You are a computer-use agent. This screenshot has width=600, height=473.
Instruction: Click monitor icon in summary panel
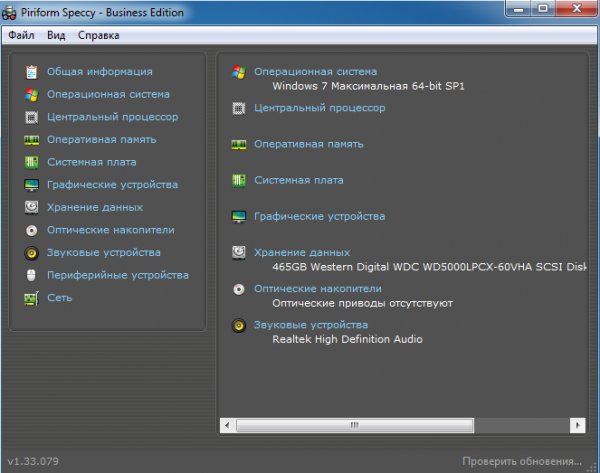coord(239,217)
